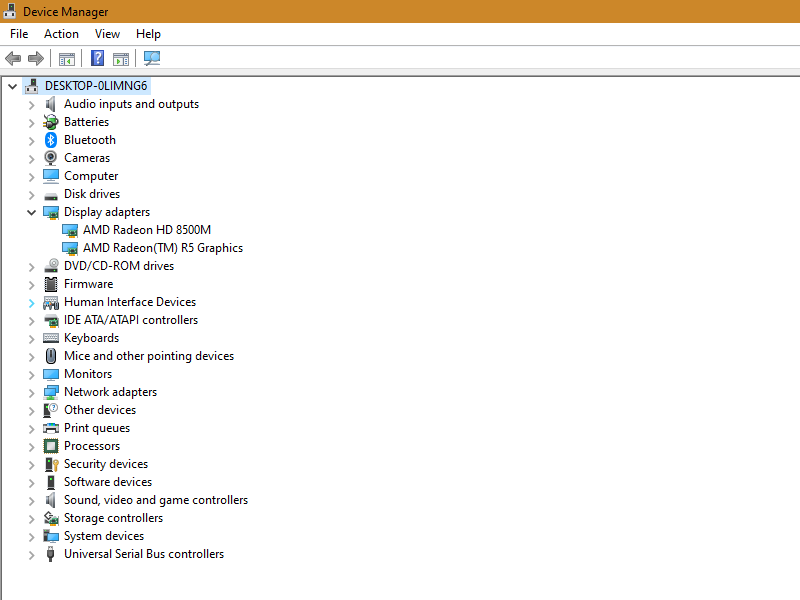The height and width of the screenshot is (600, 800).
Task: Show or hide the console tree icon
Action: pos(67,59)
